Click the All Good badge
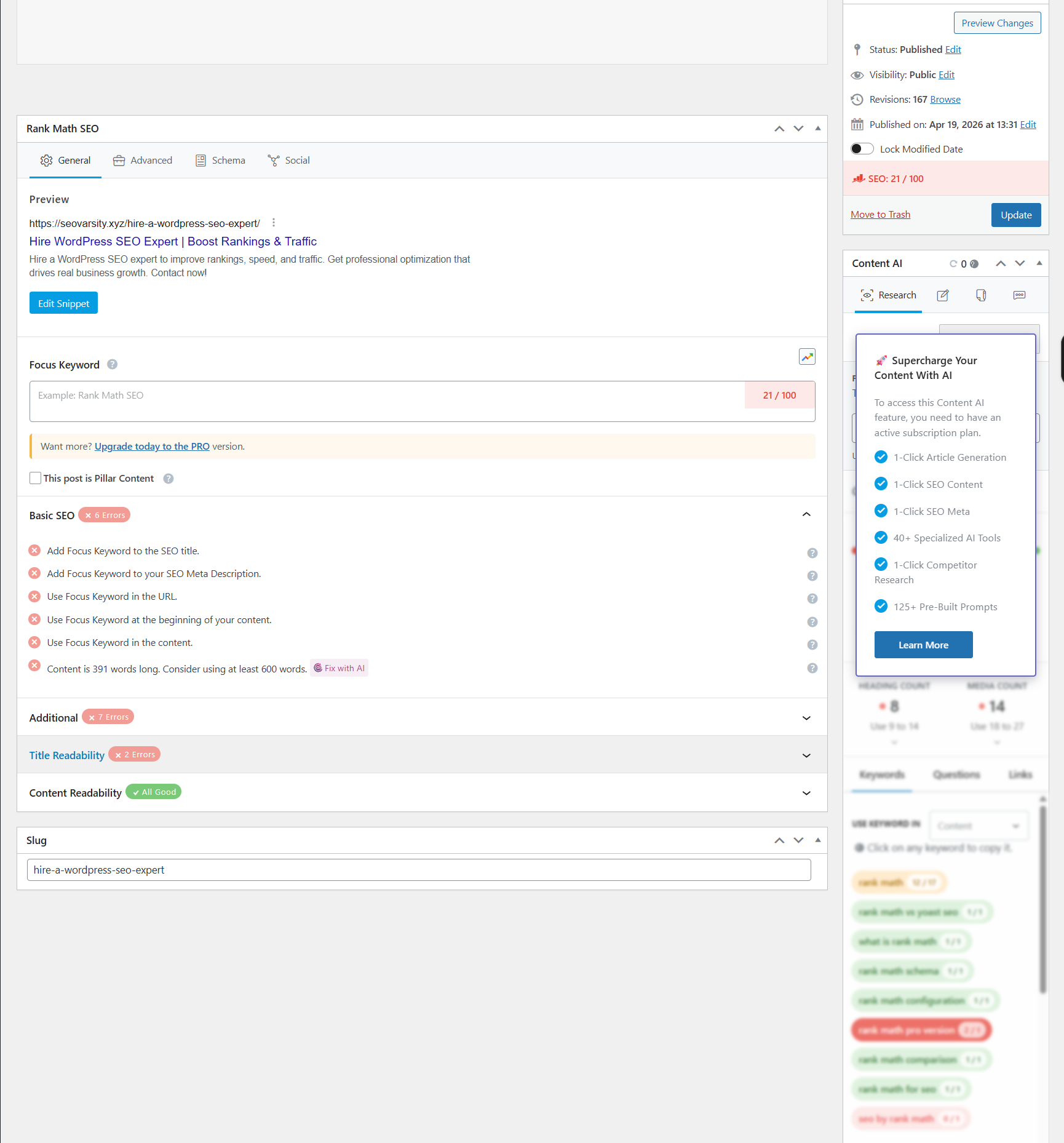 click(154, 792)
